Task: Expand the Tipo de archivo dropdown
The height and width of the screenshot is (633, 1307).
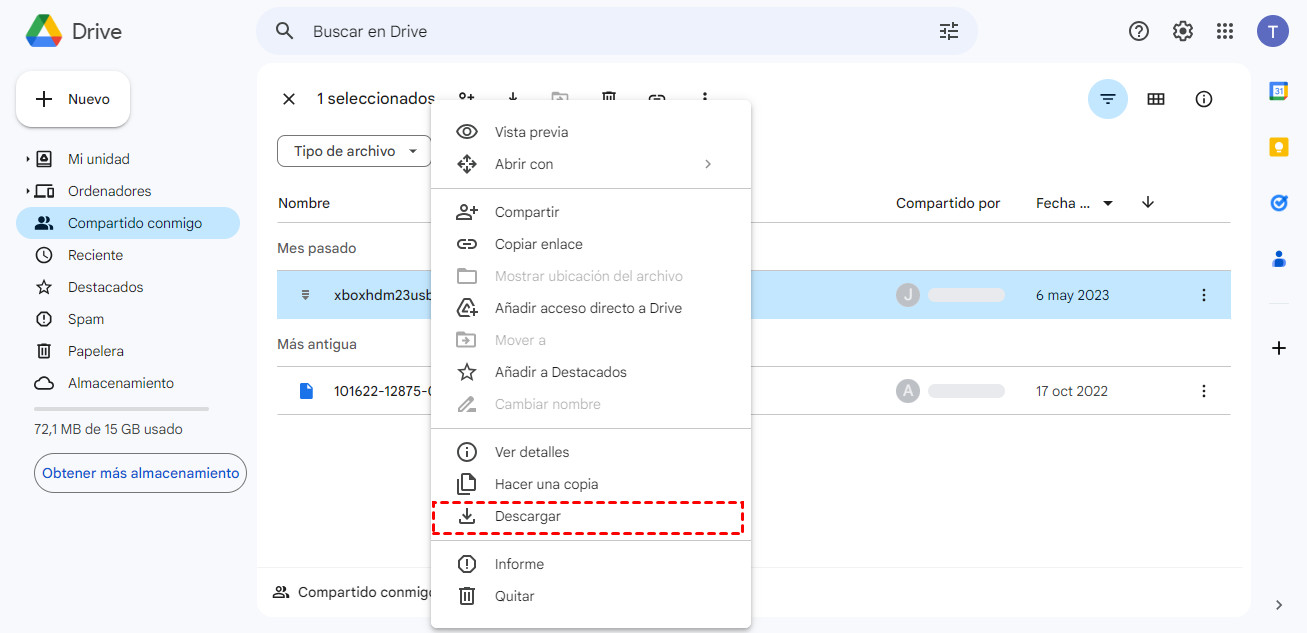Action: 355,151
